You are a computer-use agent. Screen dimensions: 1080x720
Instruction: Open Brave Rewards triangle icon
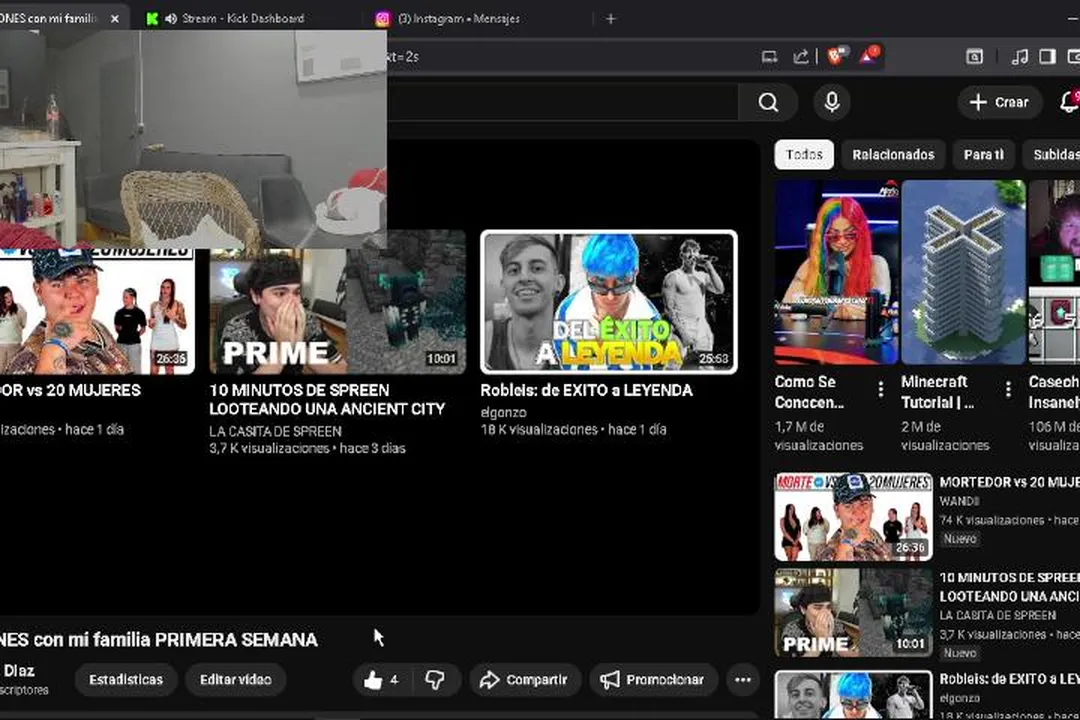tap(869, 55)
